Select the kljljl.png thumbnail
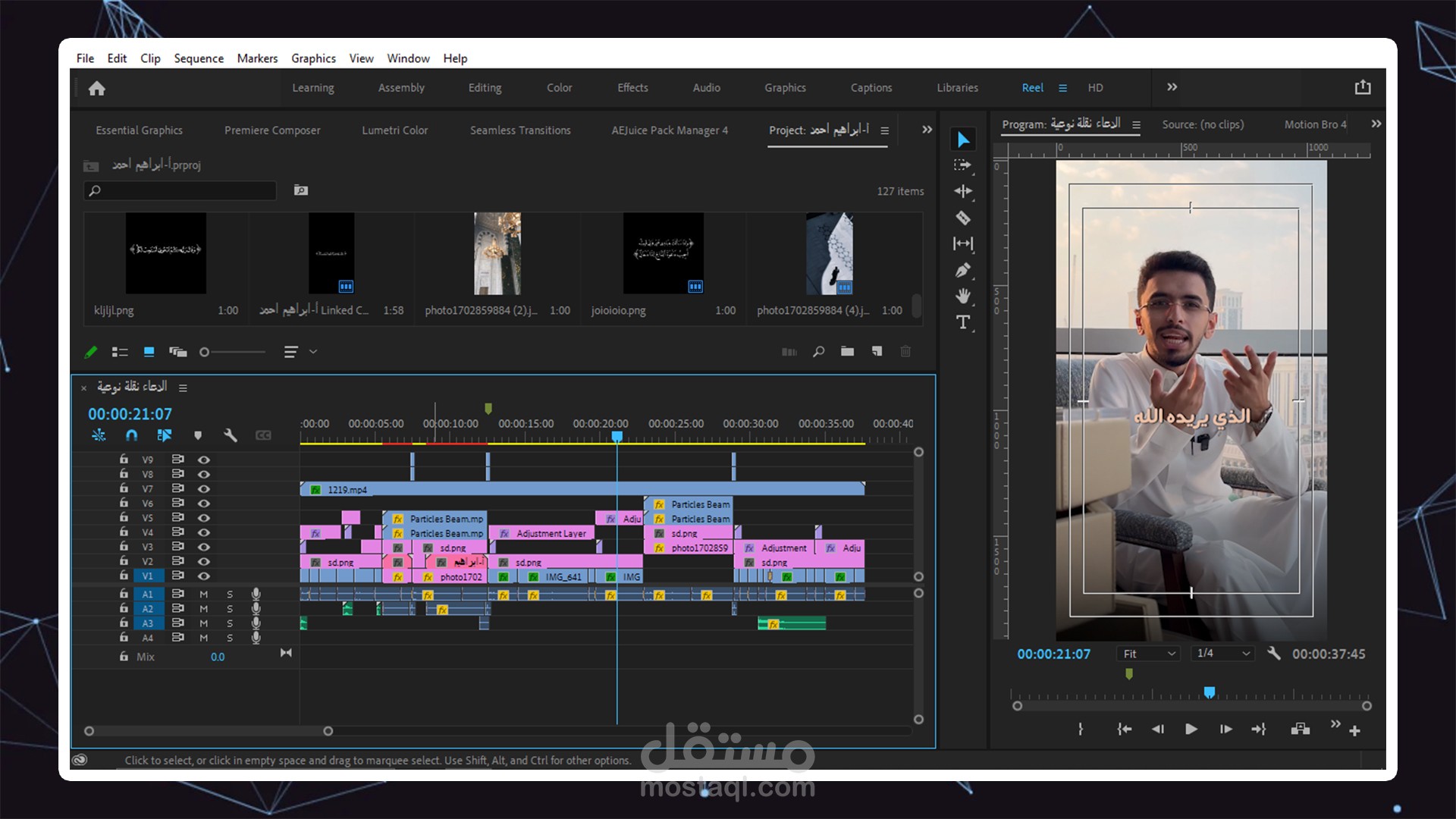Image resolution: width=1456 pixels, height=819 pixels. click(165, 253)
